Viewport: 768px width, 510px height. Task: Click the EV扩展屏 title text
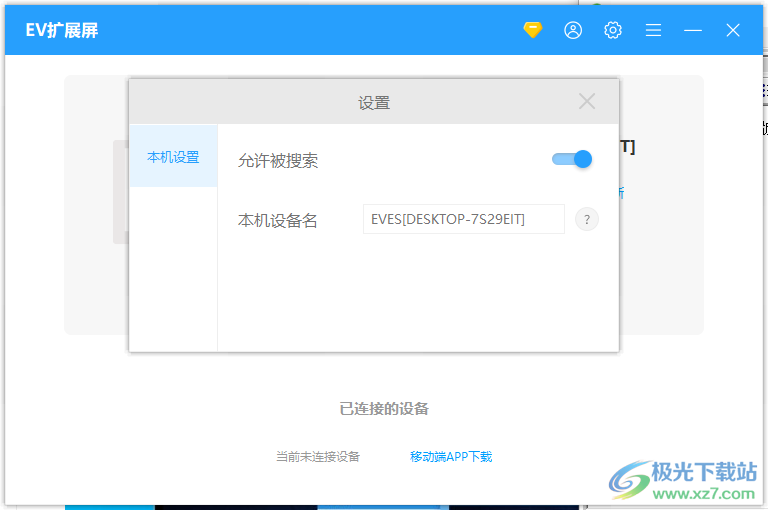62,30
